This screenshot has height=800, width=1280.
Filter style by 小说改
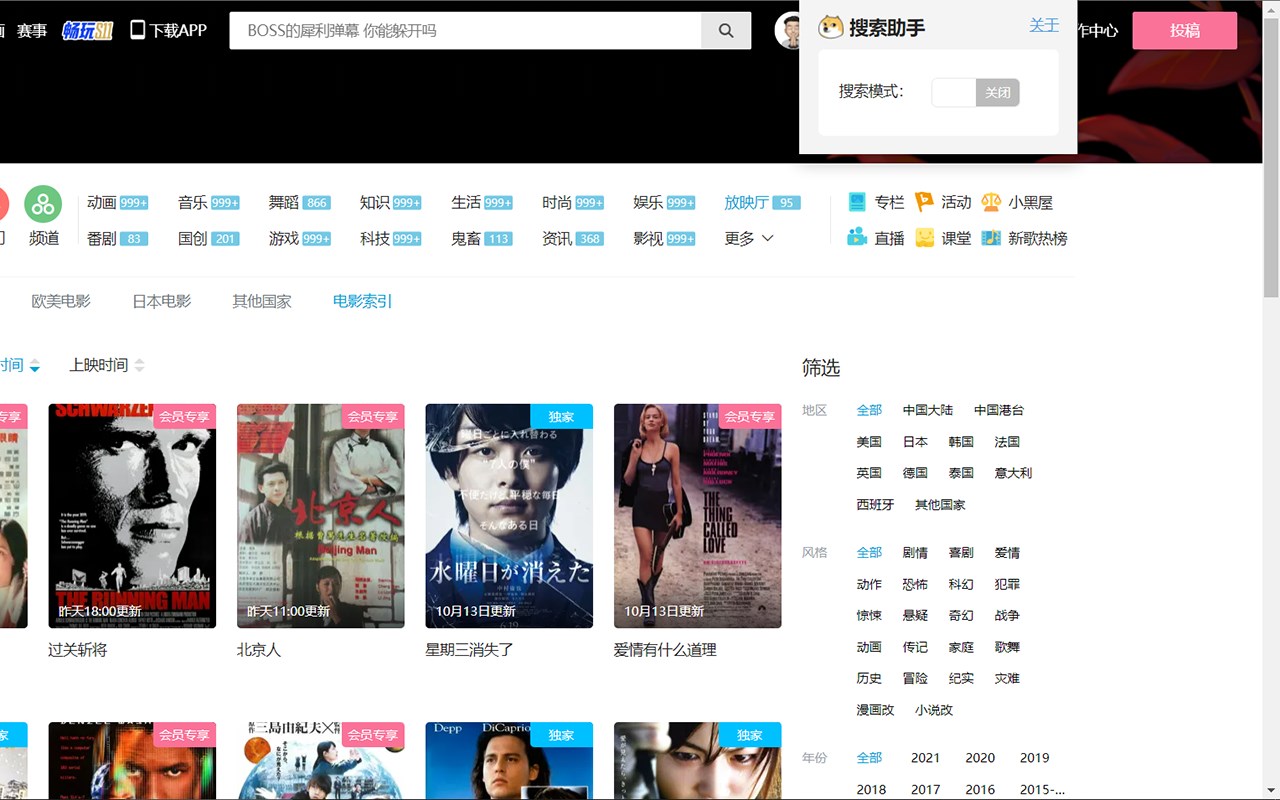[934, 710]
